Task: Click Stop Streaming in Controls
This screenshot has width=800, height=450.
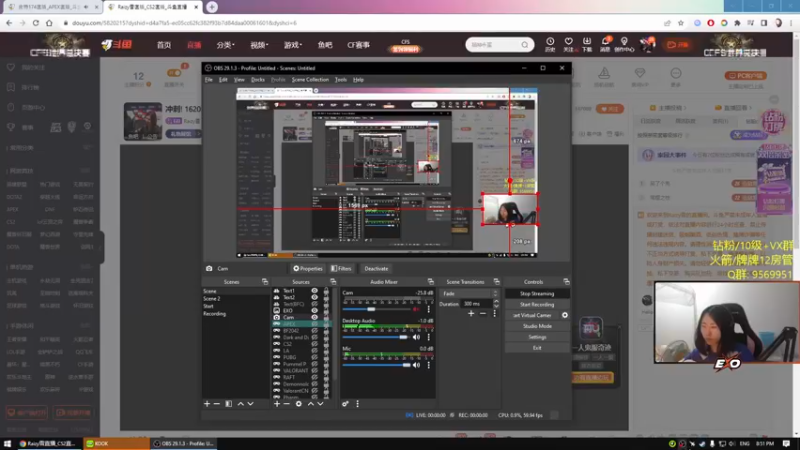Action: [x=537, y=293]
